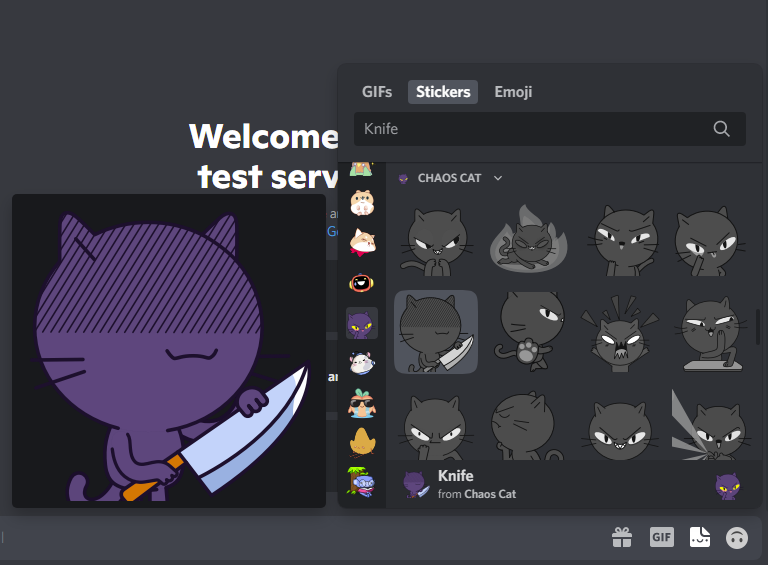Open the Emoji tab
This screenshot has height=565, width=768.
[513, 92]
